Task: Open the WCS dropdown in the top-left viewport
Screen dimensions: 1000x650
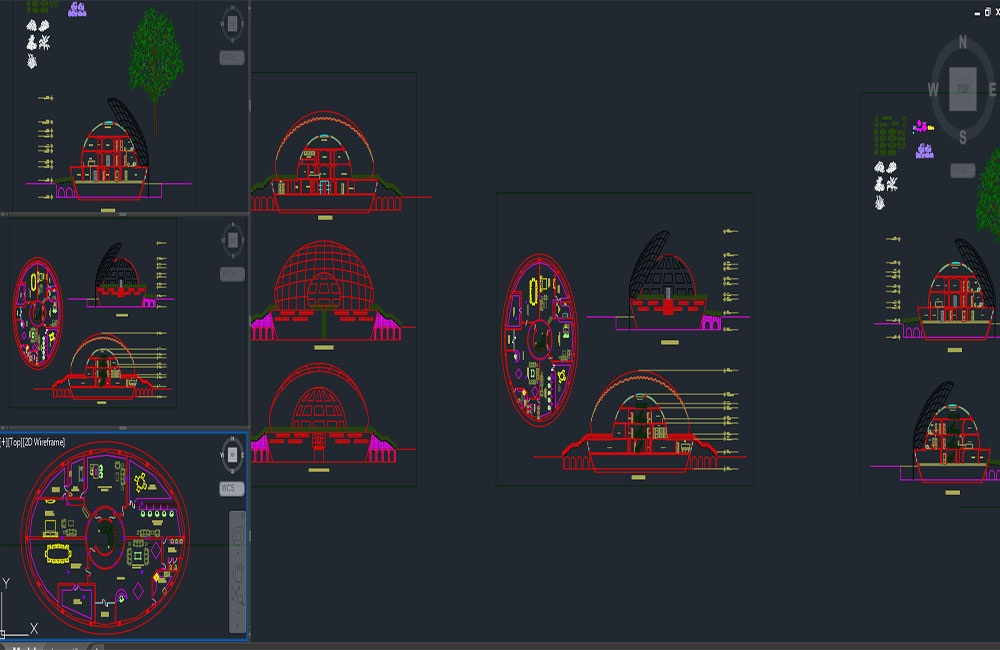Action: click(232, 57)
